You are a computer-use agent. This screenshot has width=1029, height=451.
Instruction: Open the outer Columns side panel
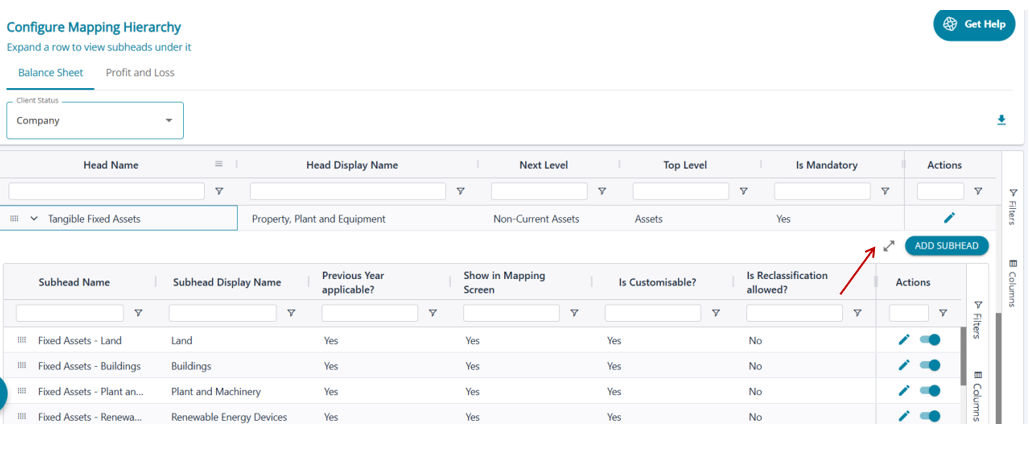coord(1013,283)
